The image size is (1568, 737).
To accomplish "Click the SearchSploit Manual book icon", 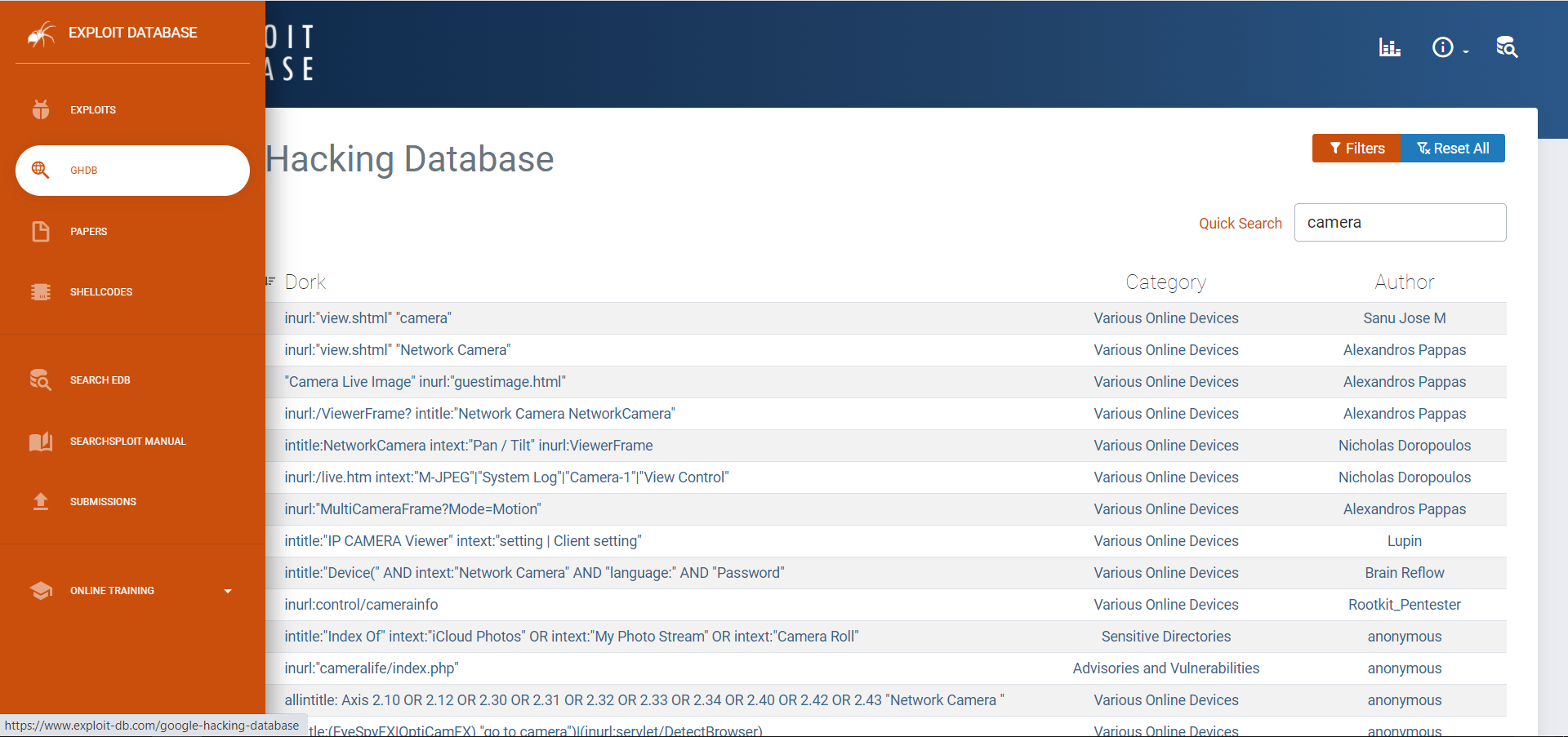I will point(41,441).
